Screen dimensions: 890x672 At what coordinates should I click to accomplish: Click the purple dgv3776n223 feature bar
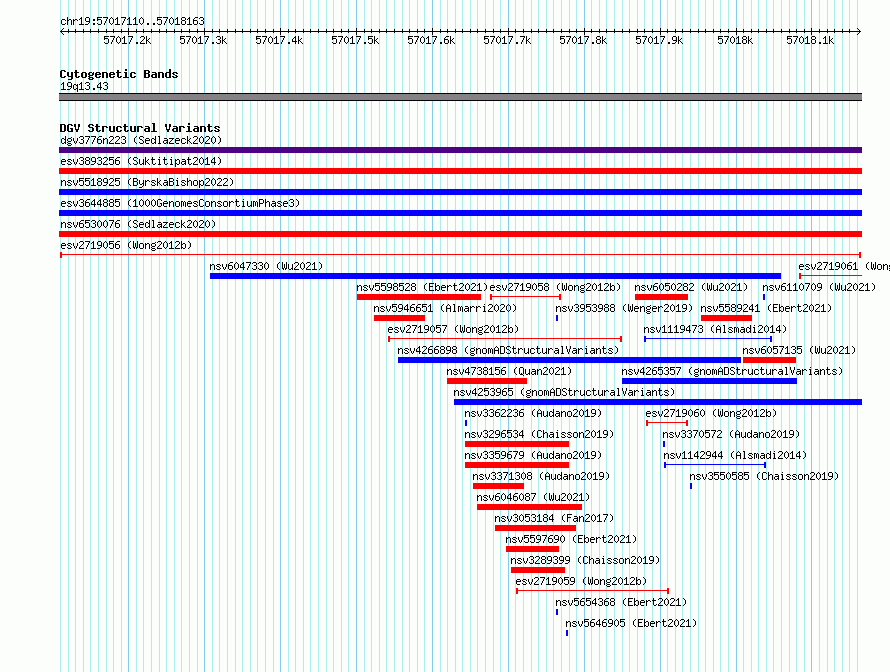pos(460,150)
